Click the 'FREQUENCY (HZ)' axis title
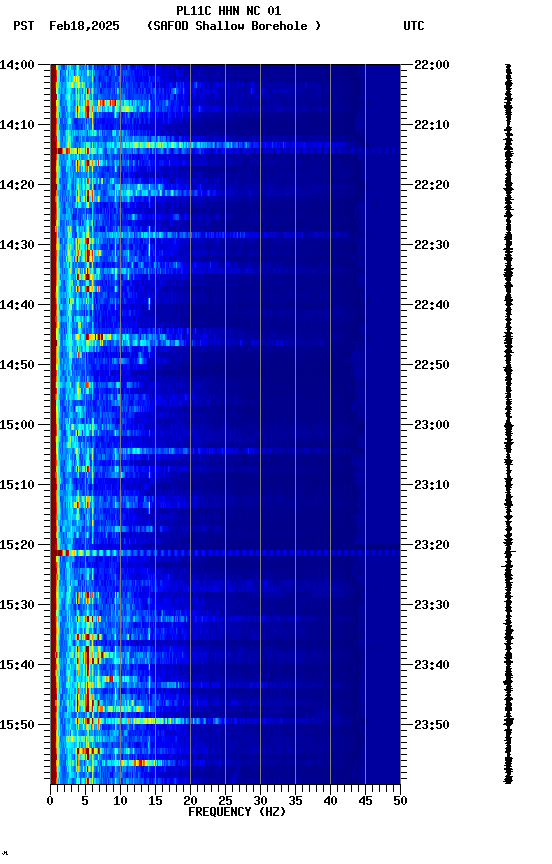Image resolution: width=552 pixels, height=864 pixels. (x=237, y=812)
